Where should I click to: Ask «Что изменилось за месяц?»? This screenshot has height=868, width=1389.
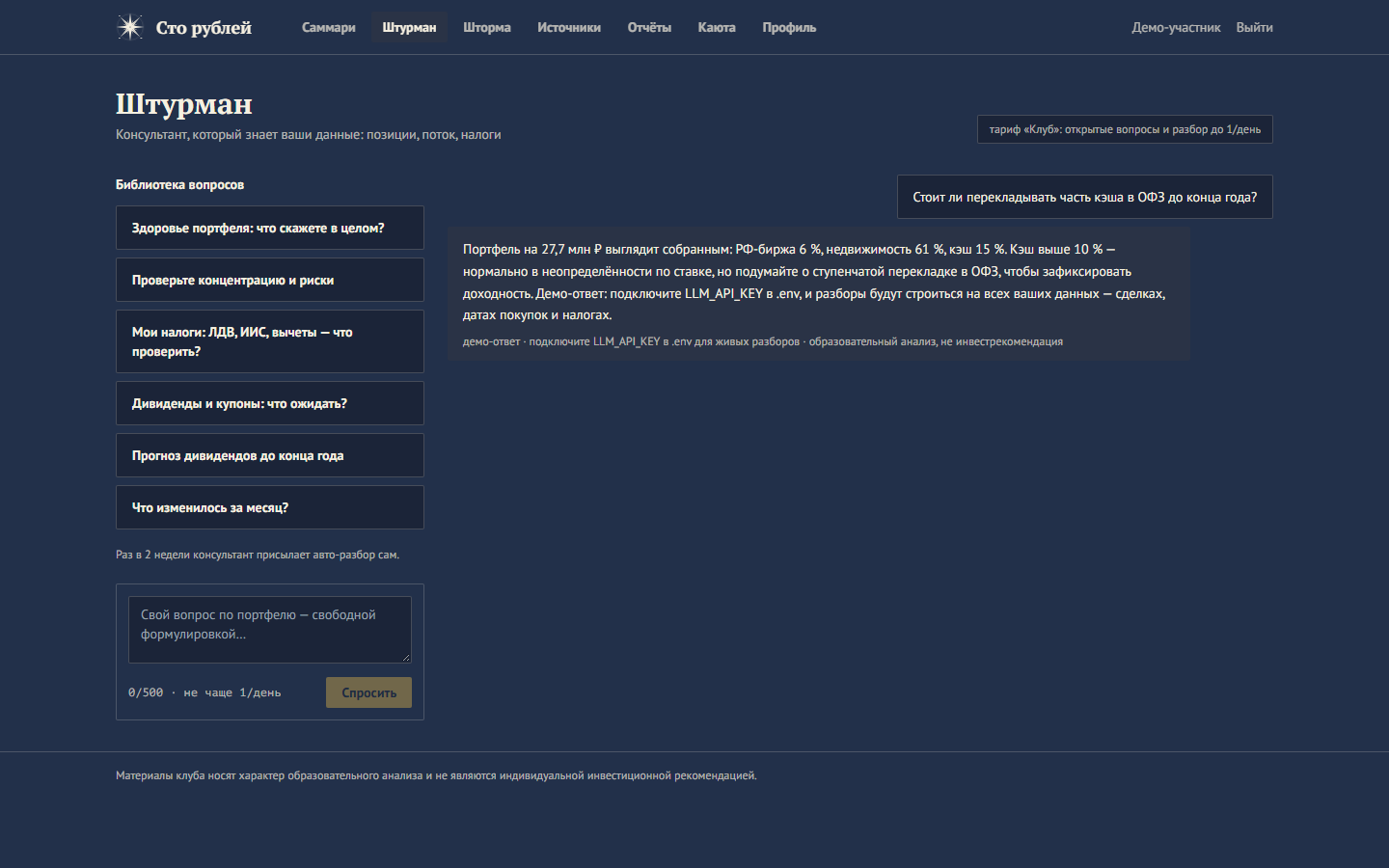[x=270, y=507]
